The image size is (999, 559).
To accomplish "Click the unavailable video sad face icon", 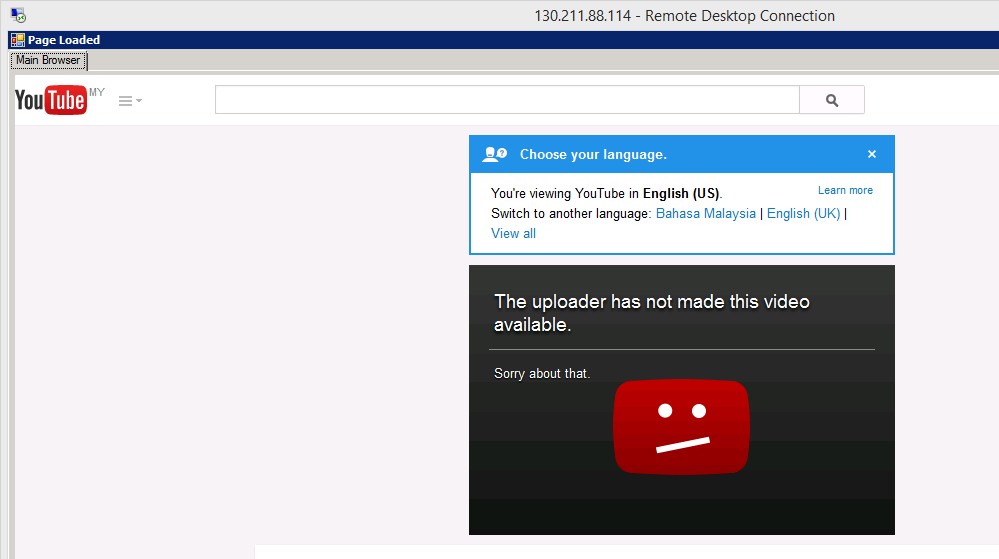I will point(681,426).
